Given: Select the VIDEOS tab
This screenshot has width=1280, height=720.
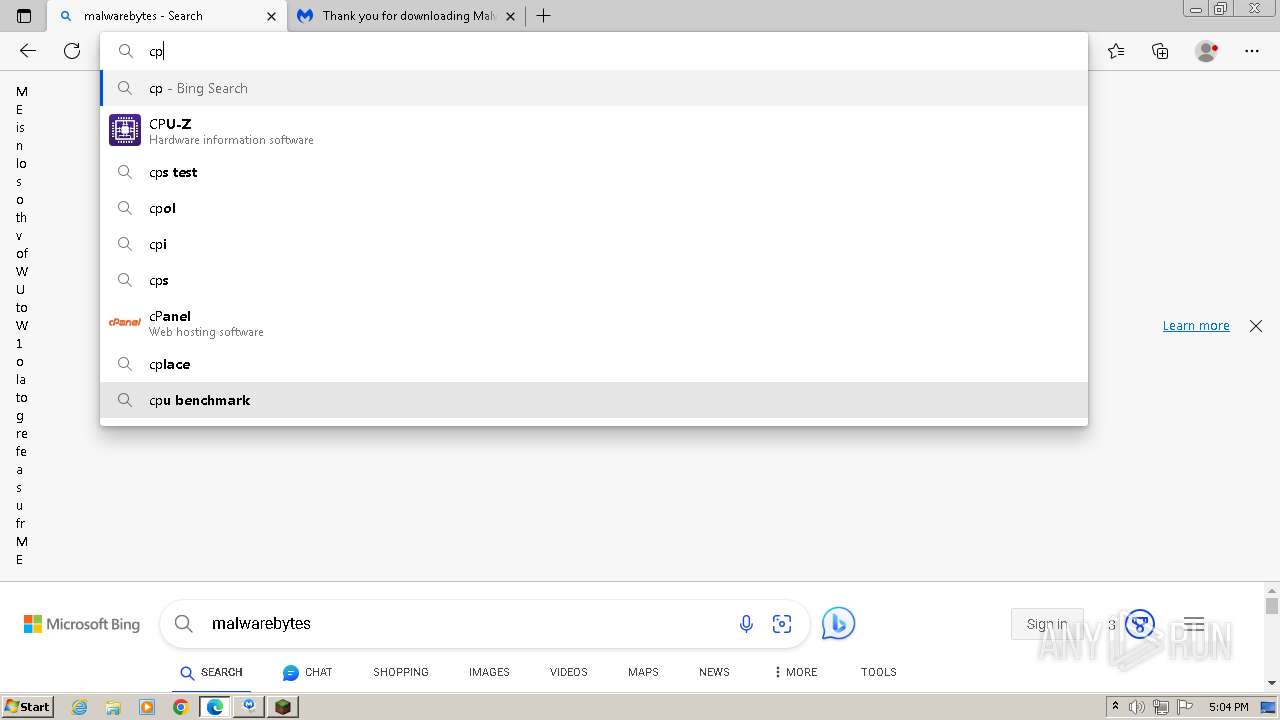Looking at the screenshot, I should coord(569,672).
